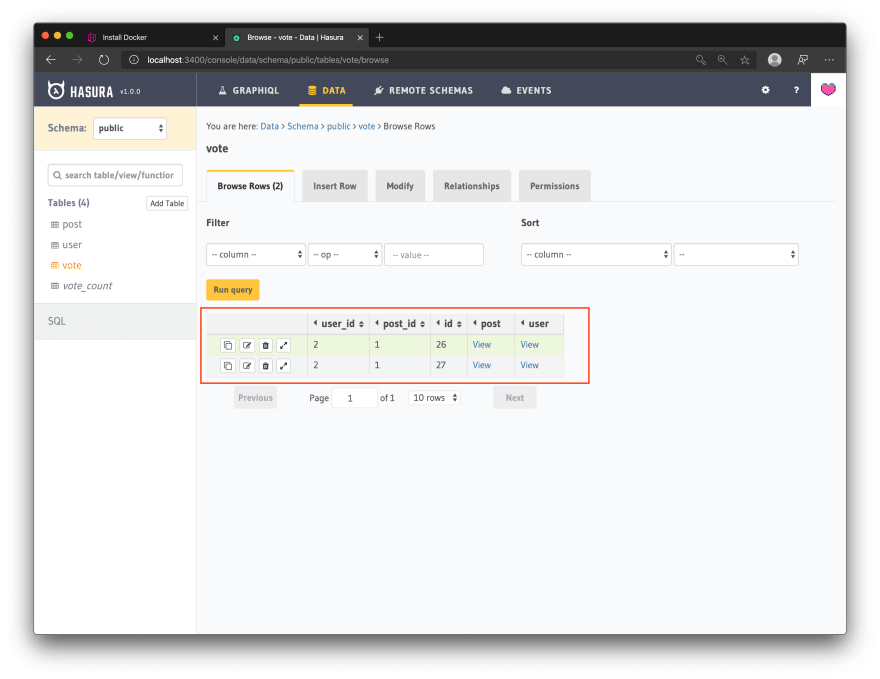The height and width of the screenshot is (679, 880).
Task: Clone the row with id 26
Action: coord(228,345)
